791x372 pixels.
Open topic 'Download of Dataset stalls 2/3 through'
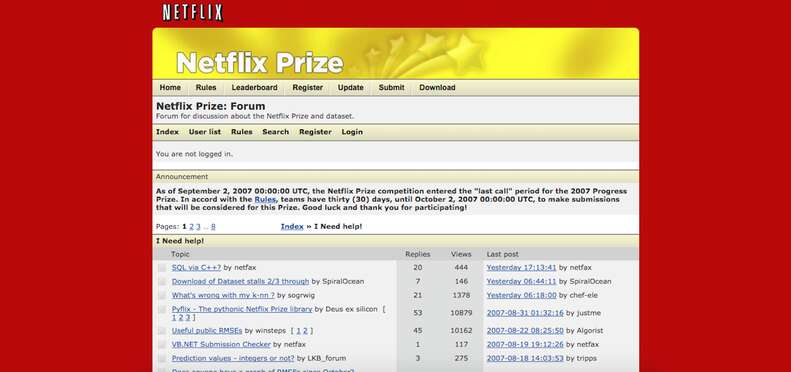240,281
